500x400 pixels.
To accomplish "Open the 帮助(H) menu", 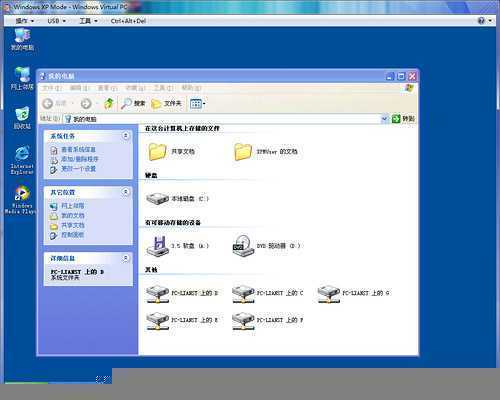I will click(191, 88).
